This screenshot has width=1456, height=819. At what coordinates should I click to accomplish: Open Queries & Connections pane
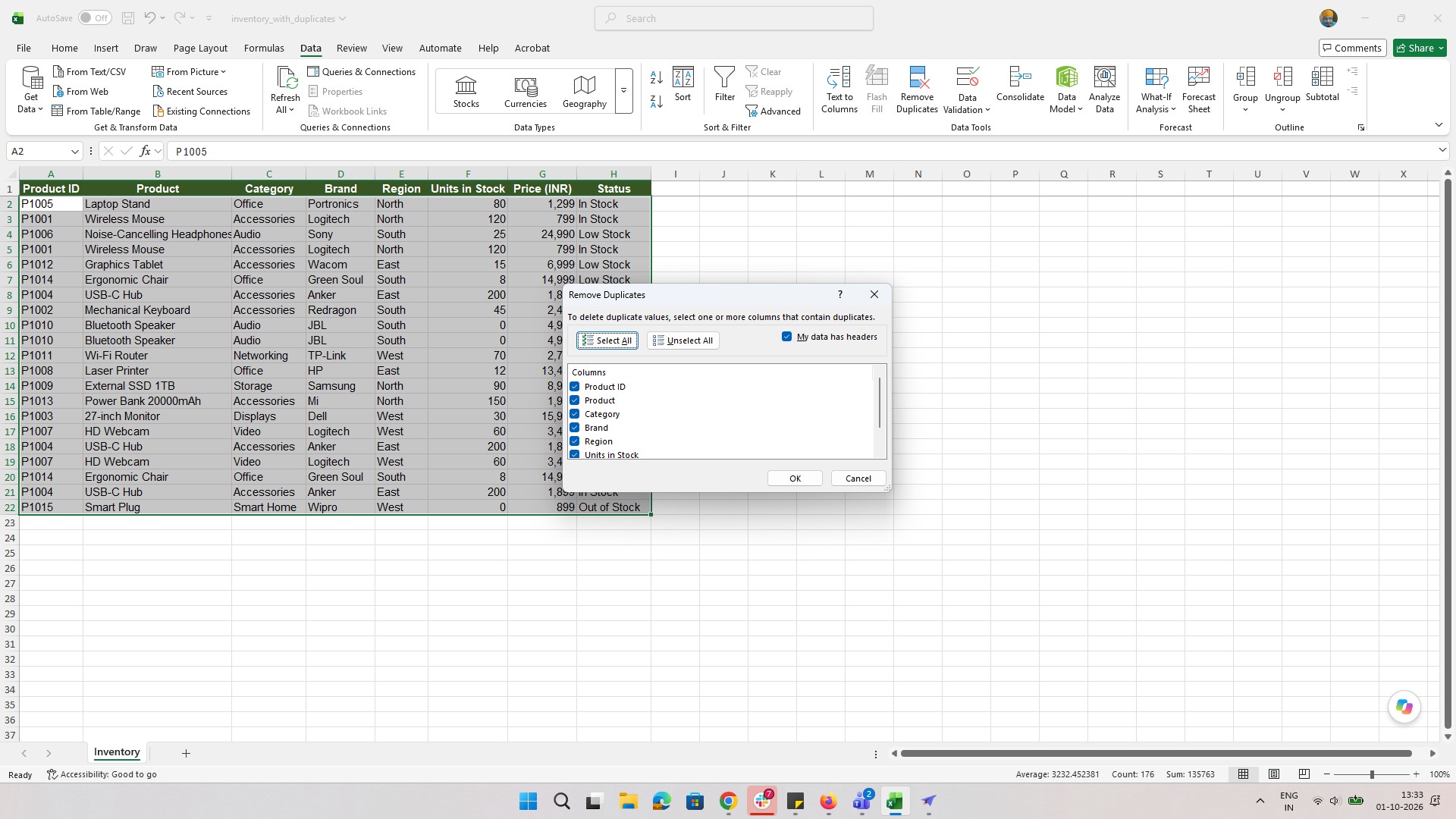click(x=361, y=71)
